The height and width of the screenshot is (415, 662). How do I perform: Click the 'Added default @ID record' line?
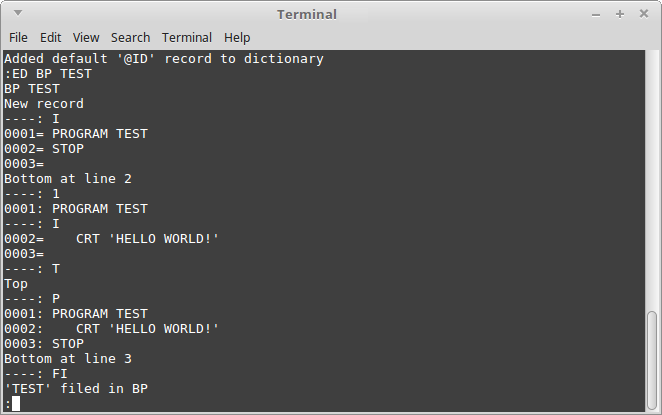click(x=164, y=59)
